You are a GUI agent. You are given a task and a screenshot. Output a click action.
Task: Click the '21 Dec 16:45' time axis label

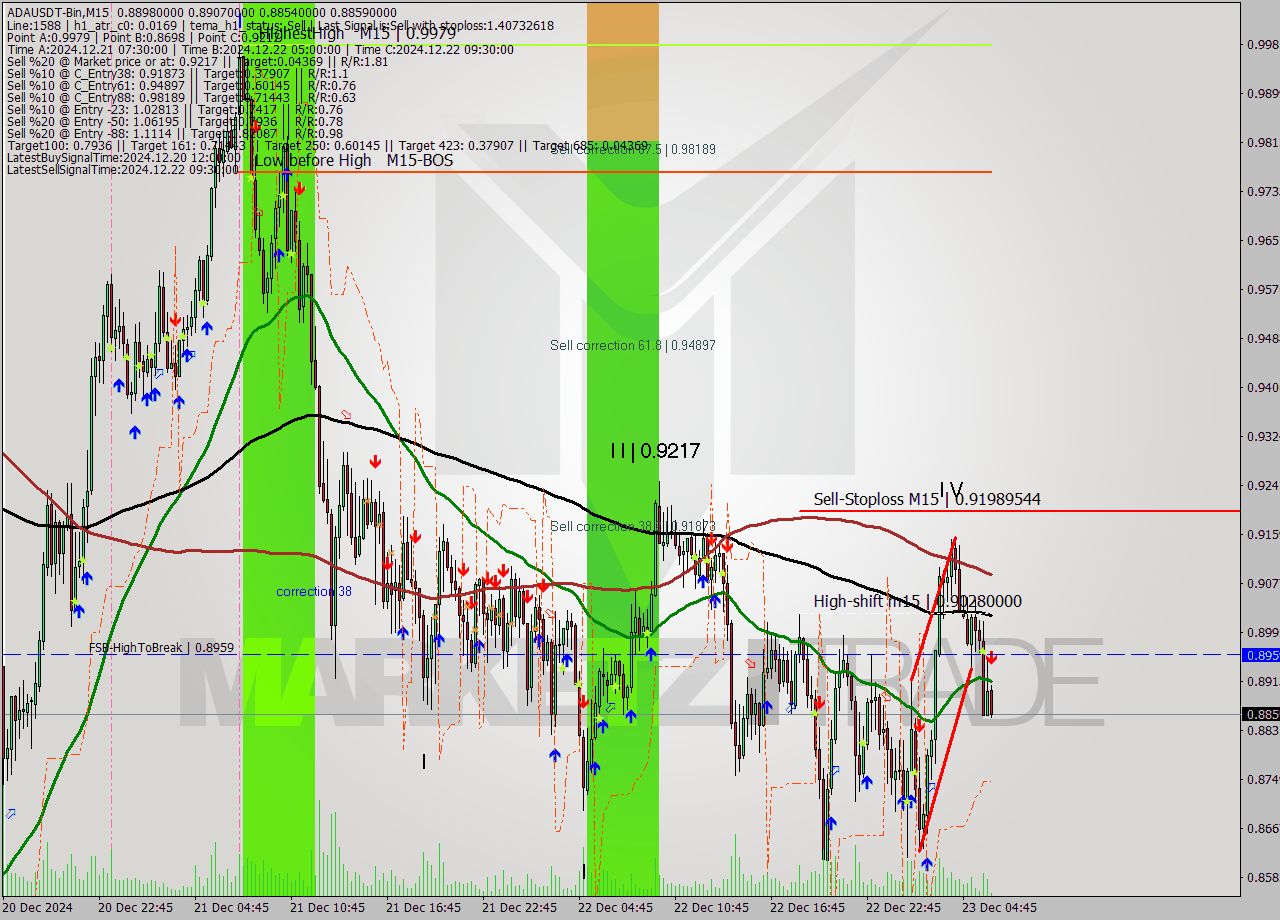pyautogui.click(x=422, y=908)
